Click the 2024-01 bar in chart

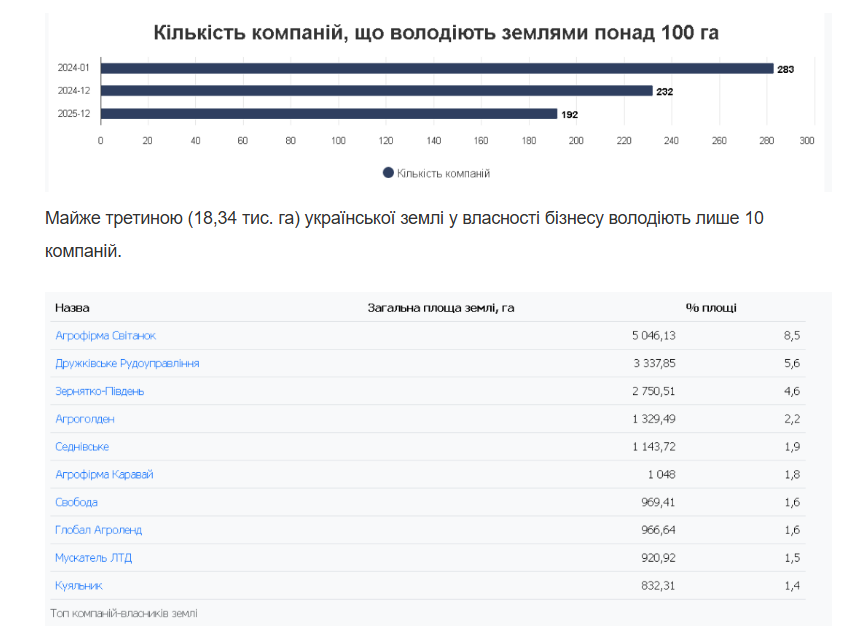(437, 68)
